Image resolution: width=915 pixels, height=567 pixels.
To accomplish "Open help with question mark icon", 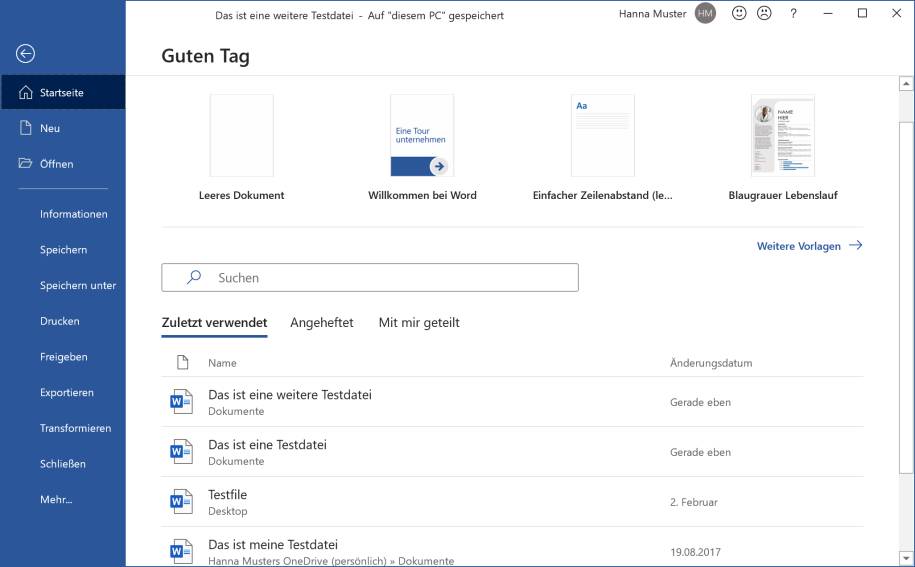I will click(x=793, y=13).
